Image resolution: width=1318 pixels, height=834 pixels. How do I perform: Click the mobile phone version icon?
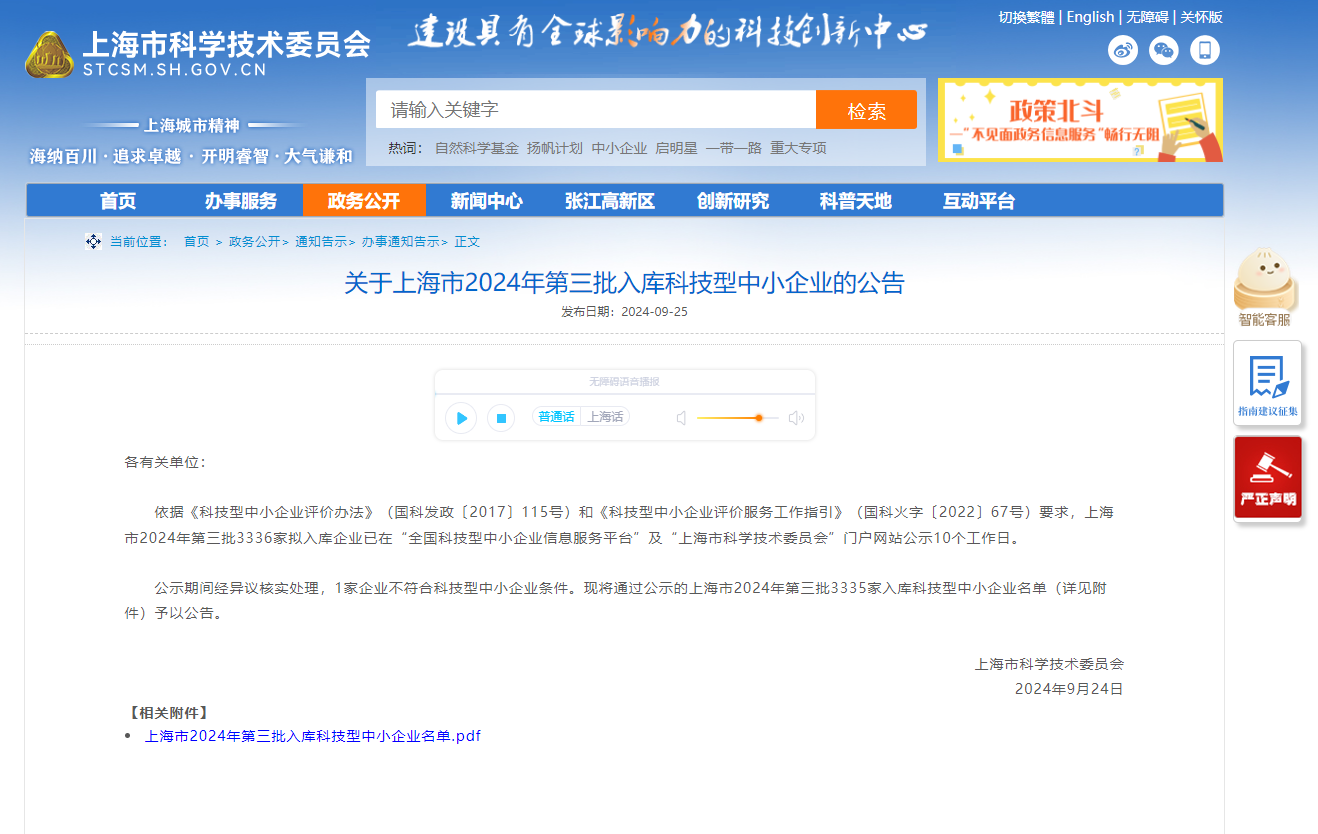(1205, 50)
